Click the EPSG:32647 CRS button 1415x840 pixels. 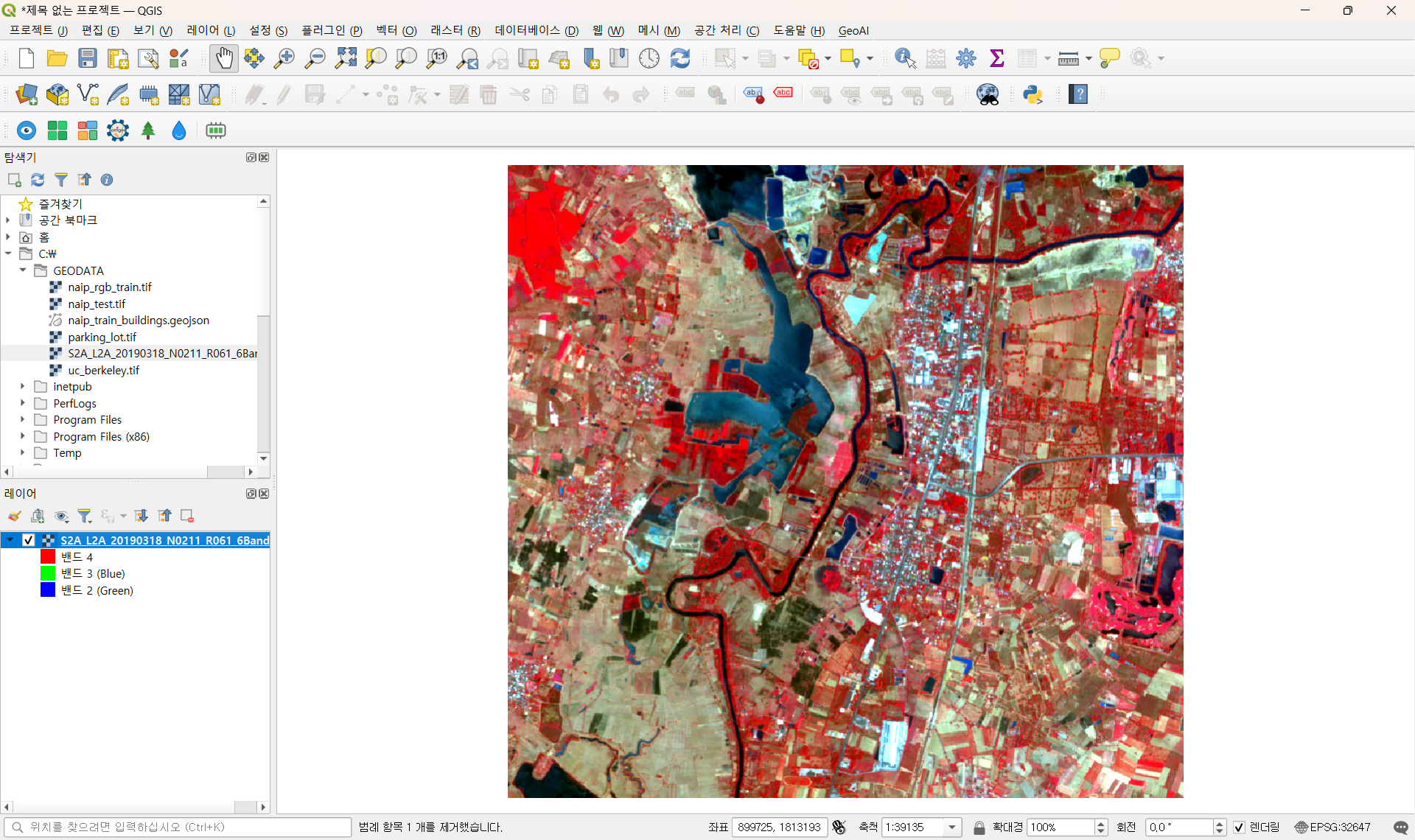1333,827
